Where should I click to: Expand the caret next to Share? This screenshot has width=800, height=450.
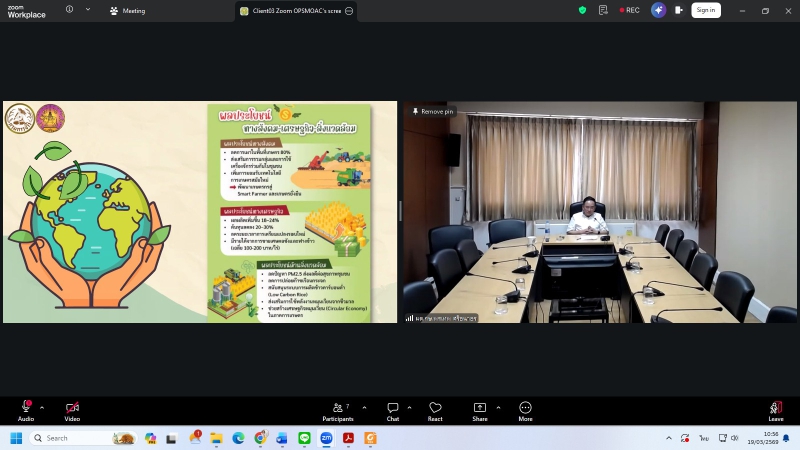[498, 407]
